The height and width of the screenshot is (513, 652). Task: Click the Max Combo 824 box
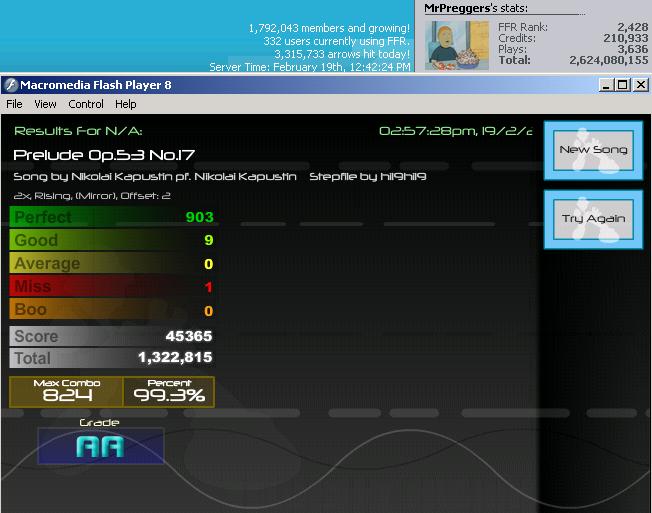[67, 392]
